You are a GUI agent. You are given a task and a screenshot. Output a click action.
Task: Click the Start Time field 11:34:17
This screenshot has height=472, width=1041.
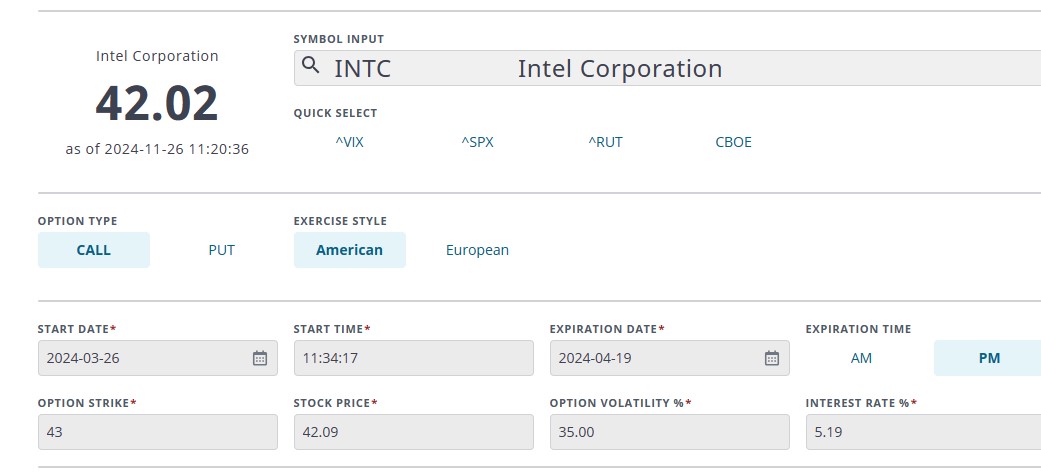tap(414, 358)
